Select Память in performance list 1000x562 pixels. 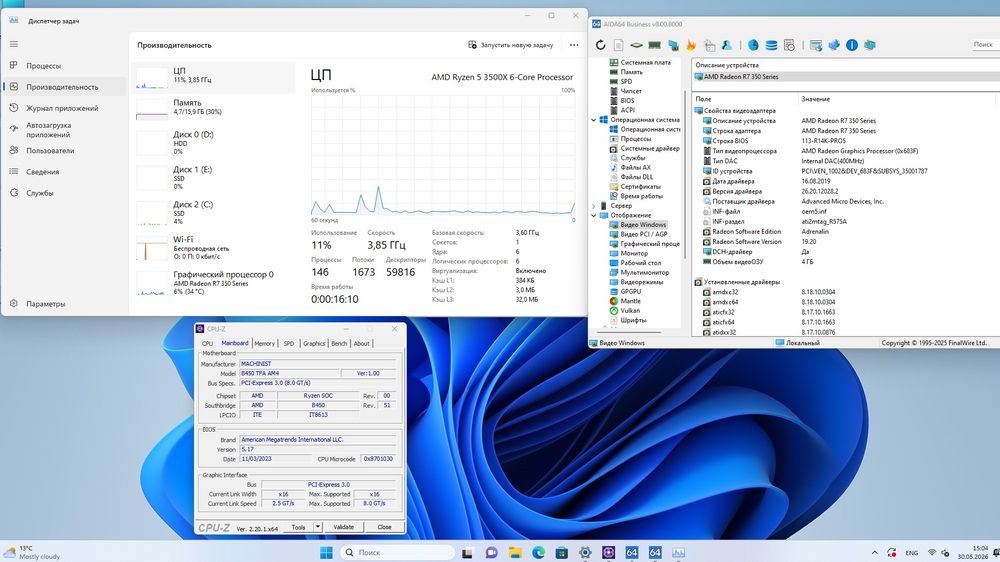click(214, 108)
